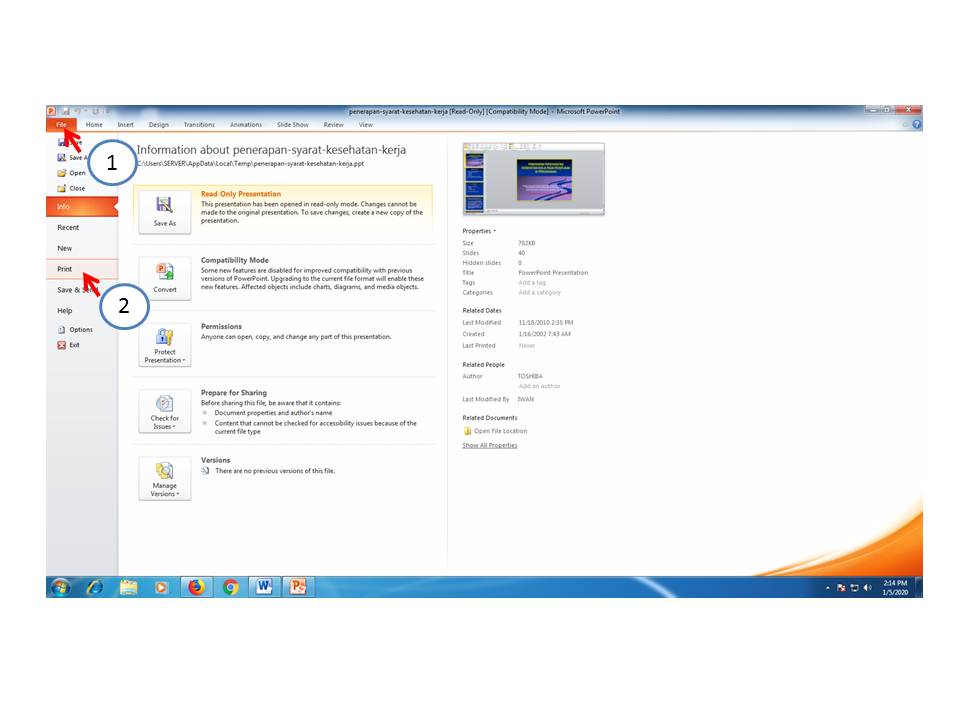This screenshot has height=720, width=960.
Task: Switch to the Transitions ribbon tab
Action: pos(199,125)
